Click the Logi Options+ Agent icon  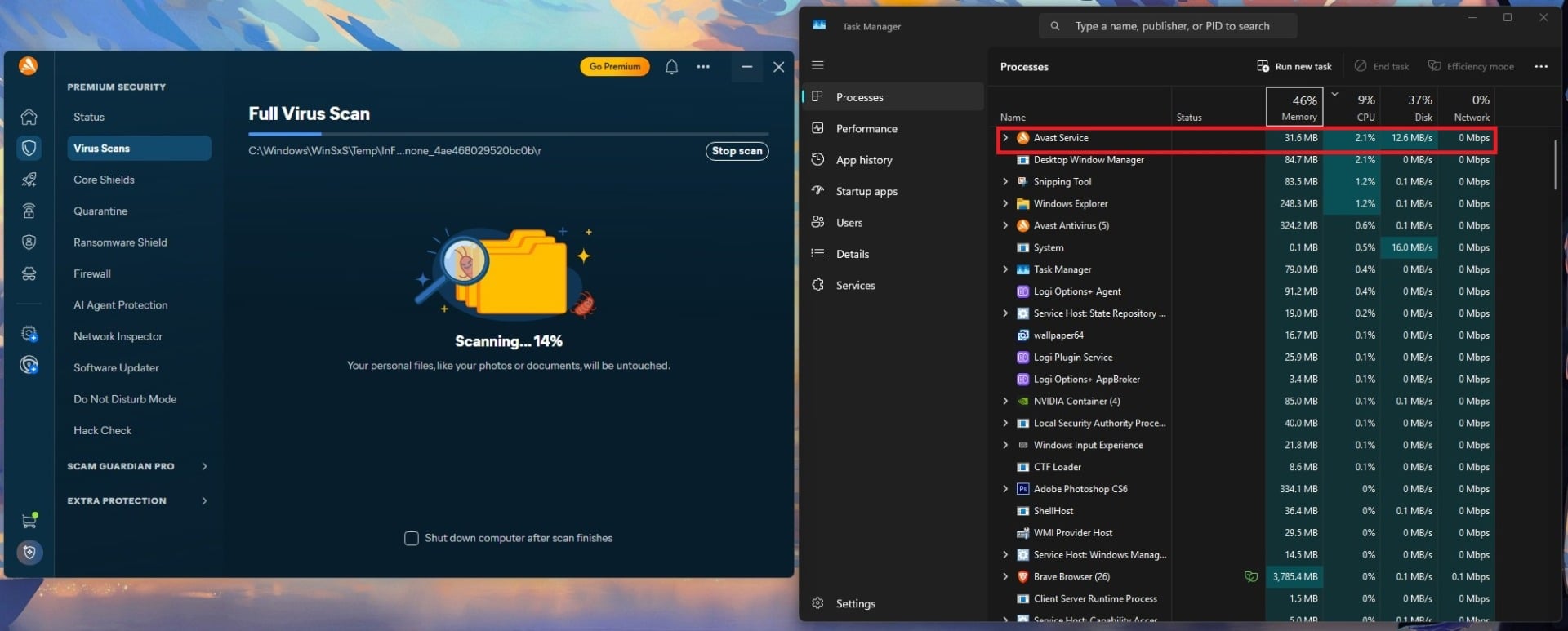point(1022,291)
